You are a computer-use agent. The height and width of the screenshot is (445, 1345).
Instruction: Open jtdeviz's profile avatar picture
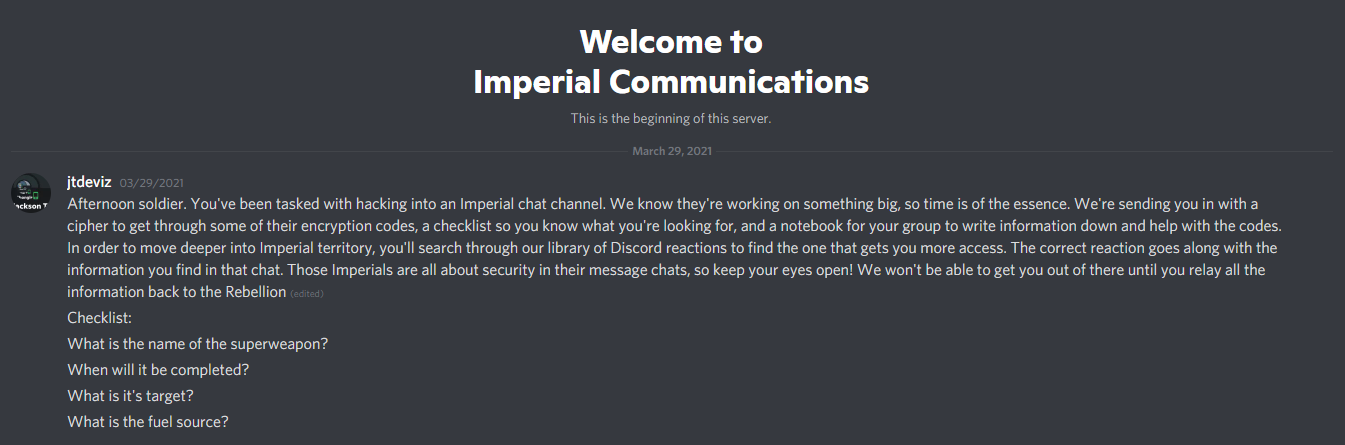click(x=31, y=192)
